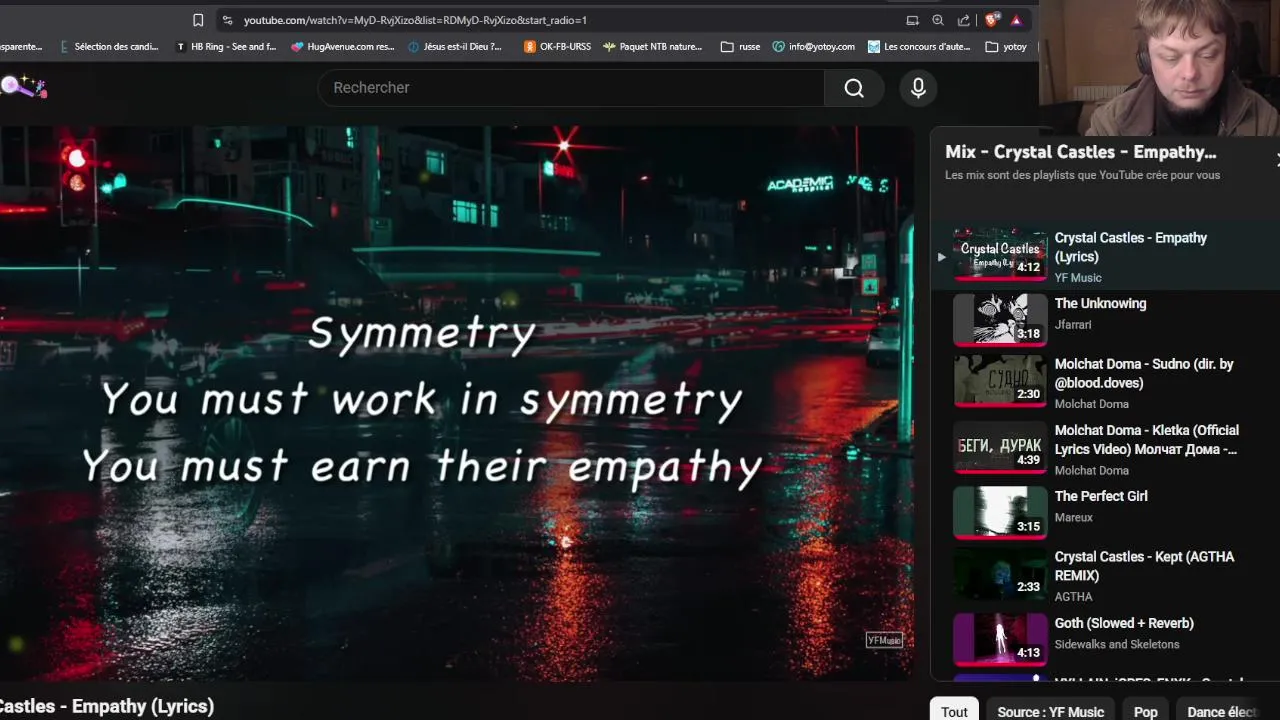
Task: Click the YouTube URL in the address bar
Action: click(415, 20)
